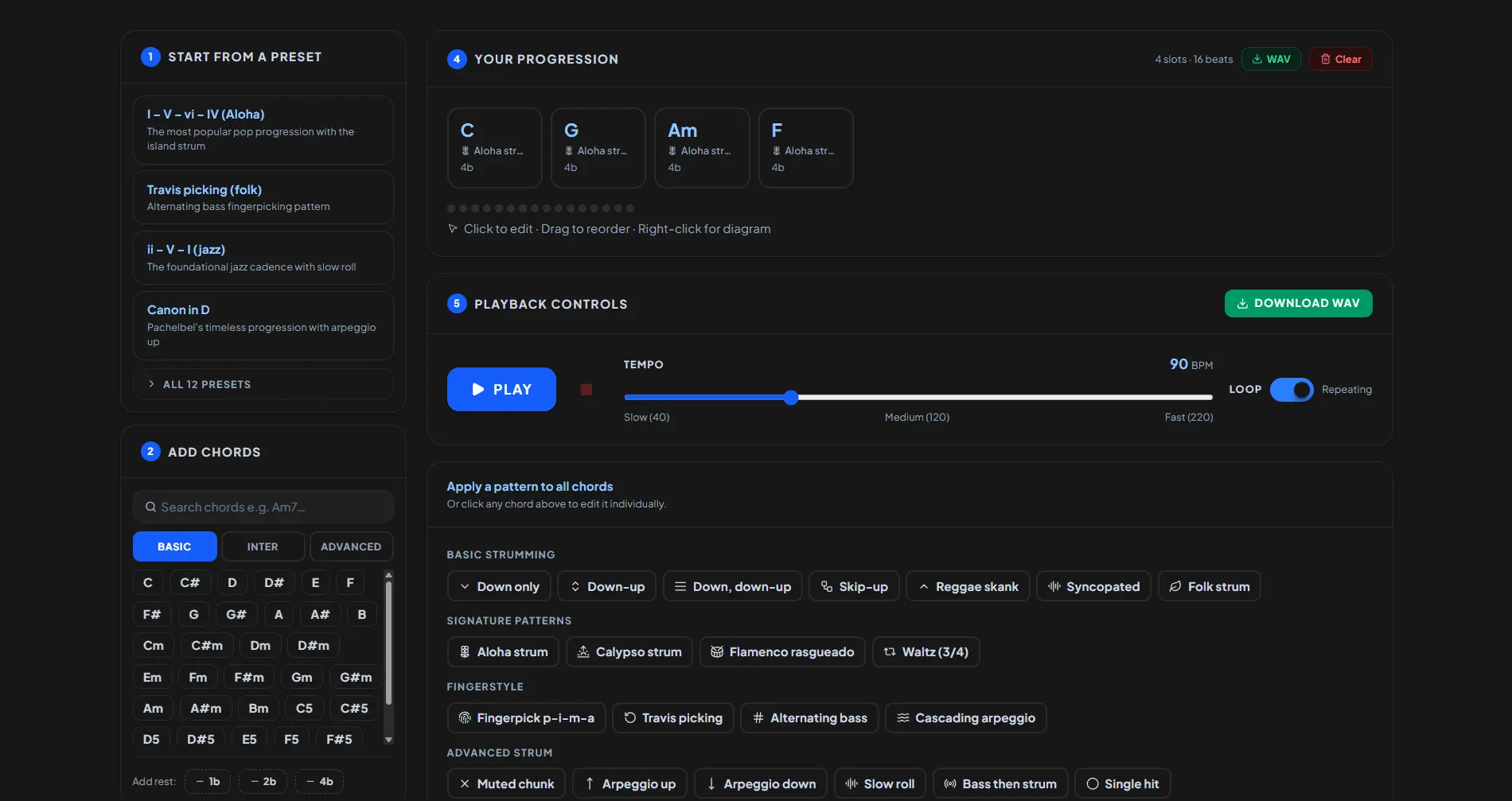
Task: Choose the Calypso strum pattern
Action: pyautogui.click(x=629, y=652)
